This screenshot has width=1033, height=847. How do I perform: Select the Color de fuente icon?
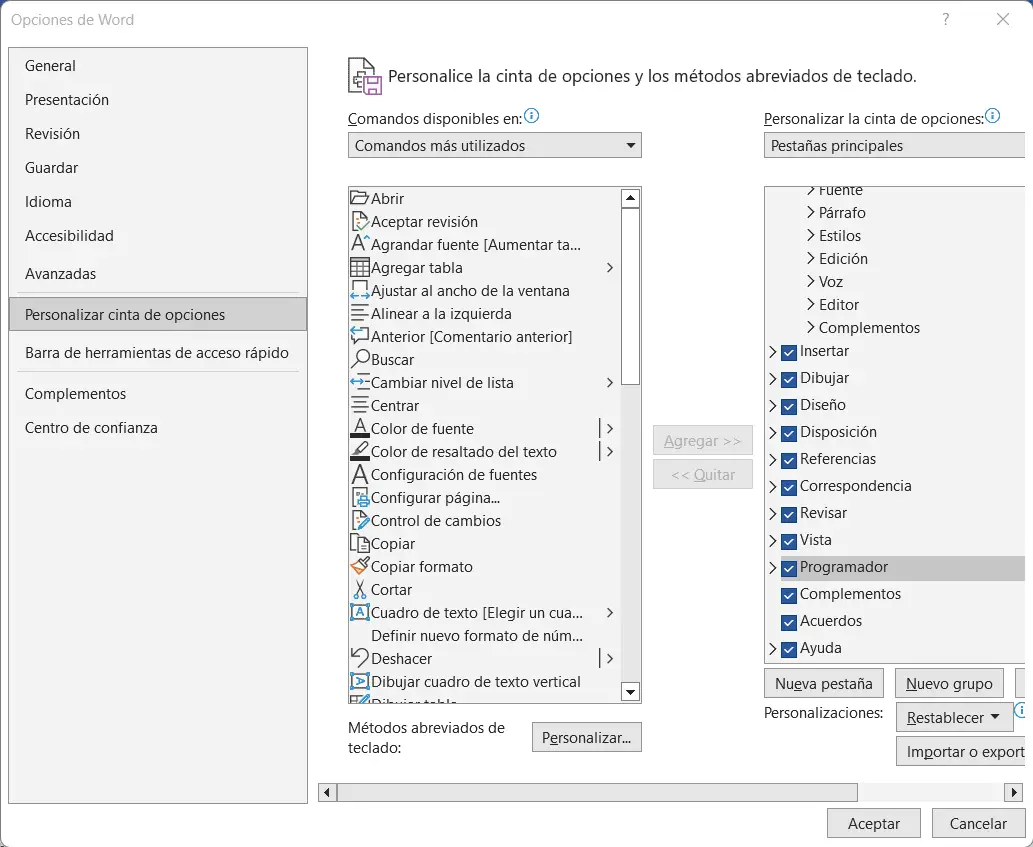[x=359, y=428]
